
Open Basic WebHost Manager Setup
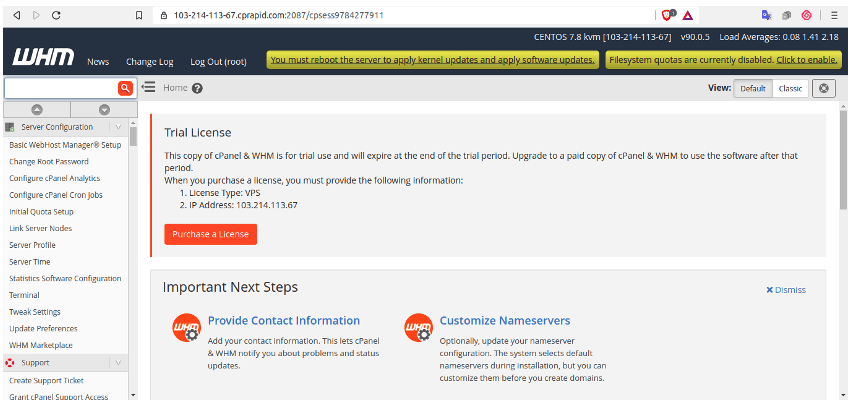click(x=65, y=145)
